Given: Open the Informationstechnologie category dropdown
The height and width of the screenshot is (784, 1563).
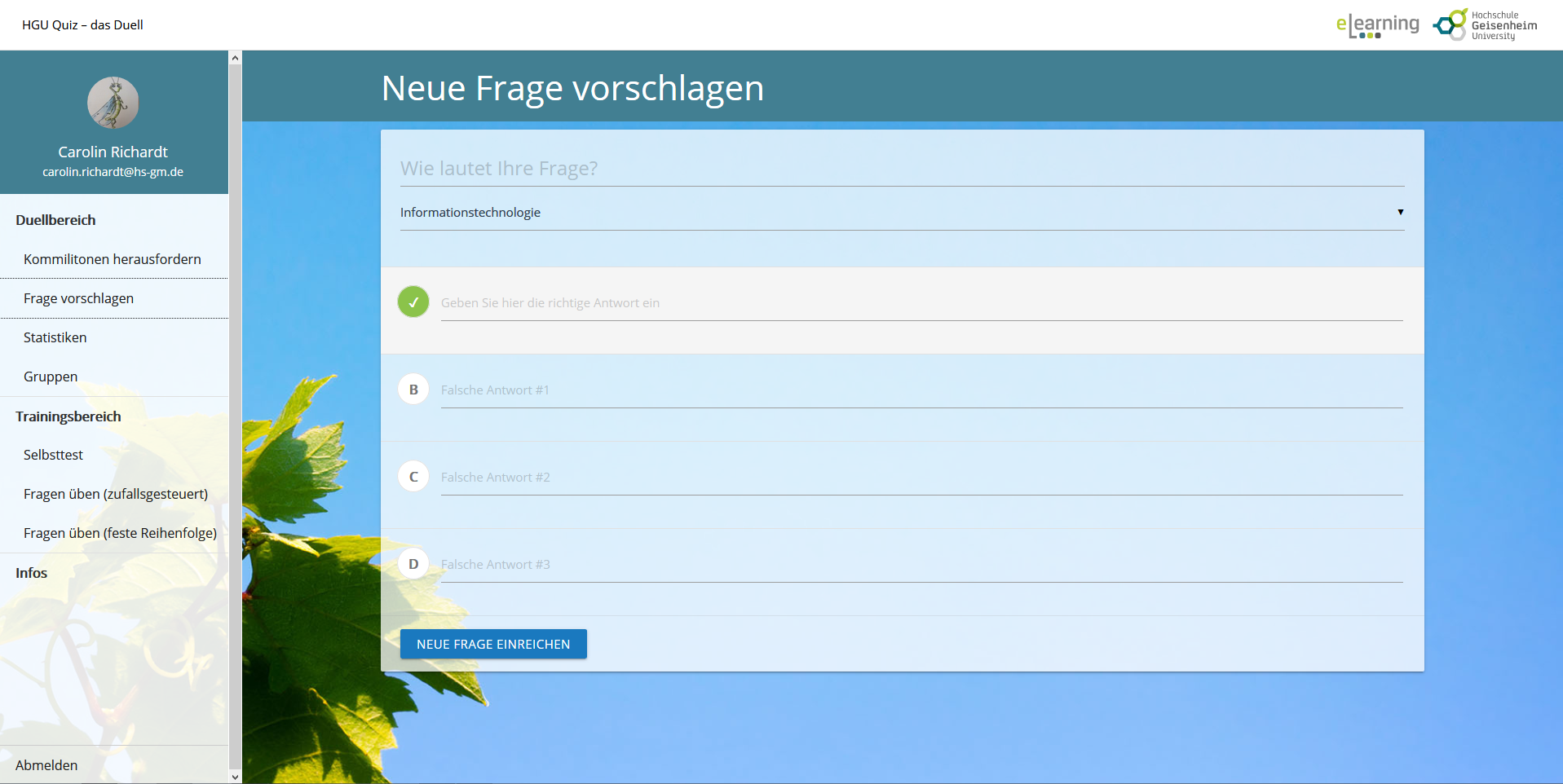Looking at the screenshot, I should tap(901, 213).
